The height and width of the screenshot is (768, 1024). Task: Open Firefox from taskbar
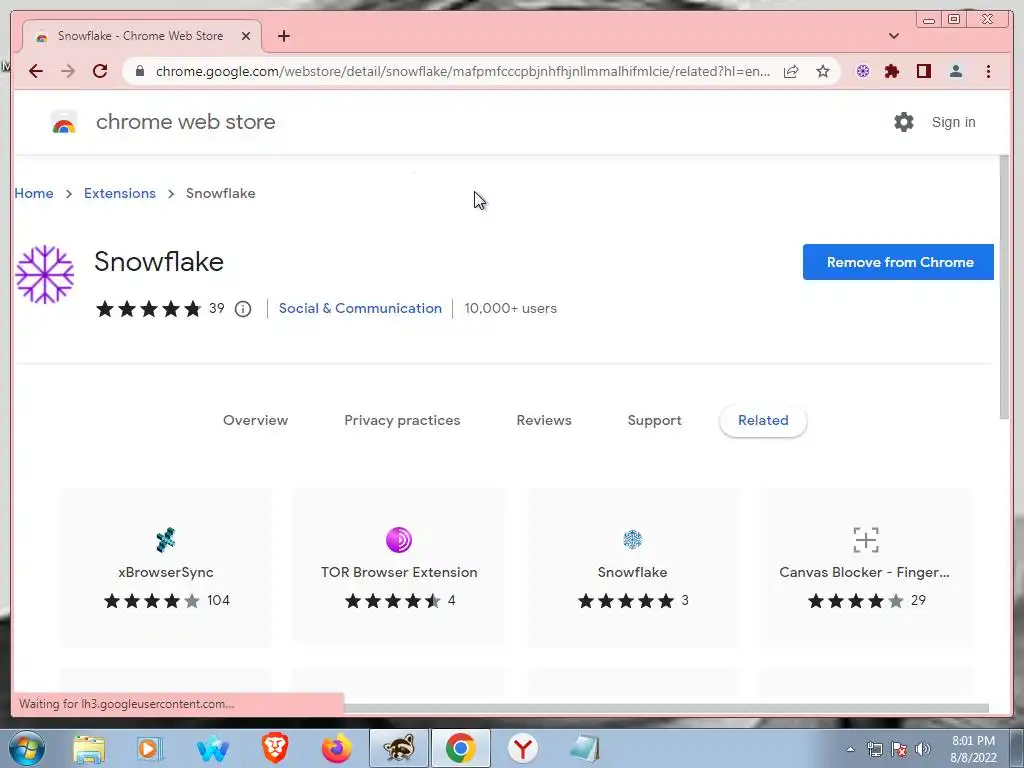pos(336,748)
